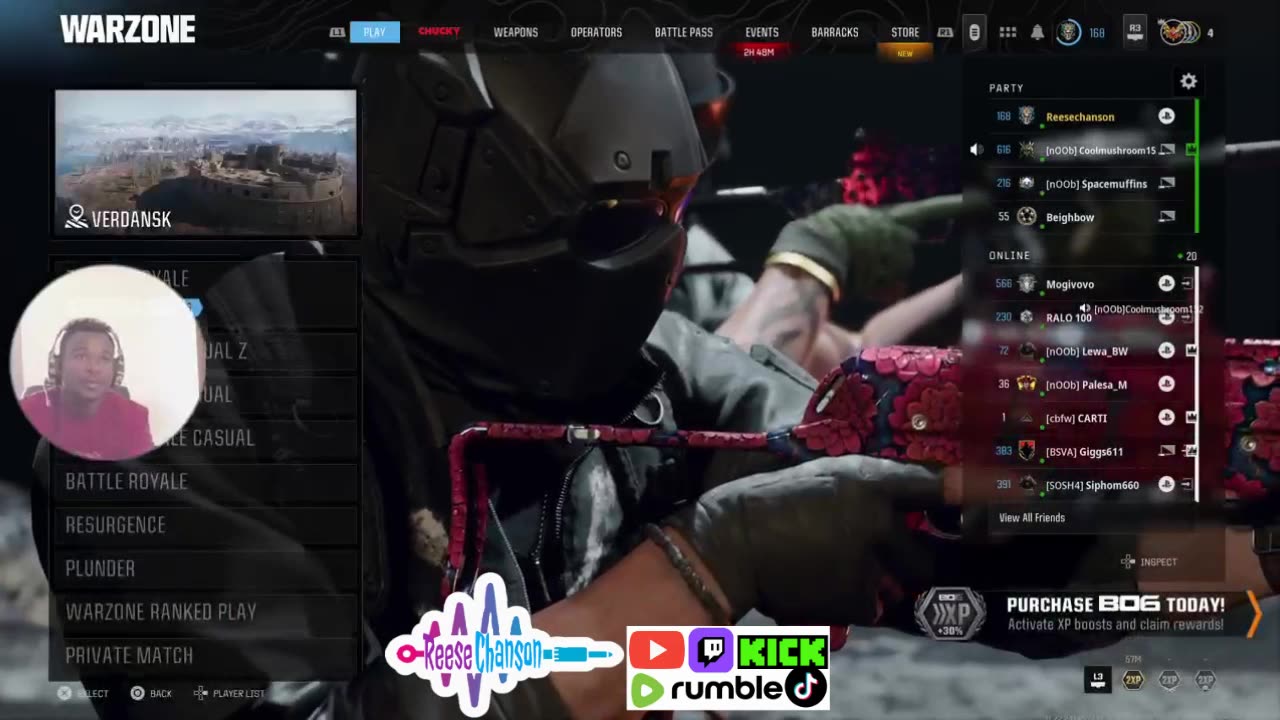1280x720 pixels.
Task: Open the Chucky tab
Action: (x=439, y=31)
